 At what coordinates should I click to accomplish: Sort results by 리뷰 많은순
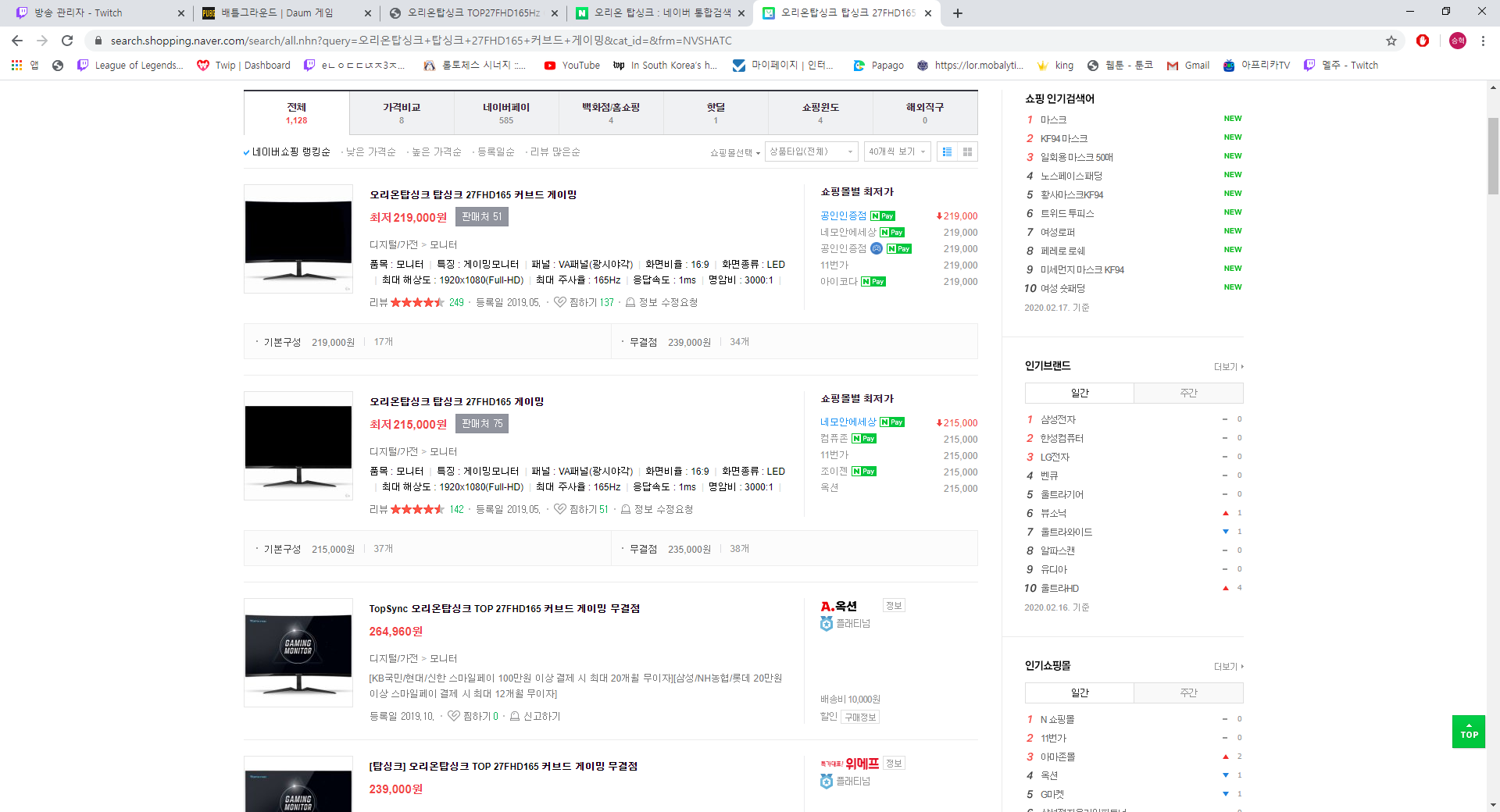[x=555, y=152]
